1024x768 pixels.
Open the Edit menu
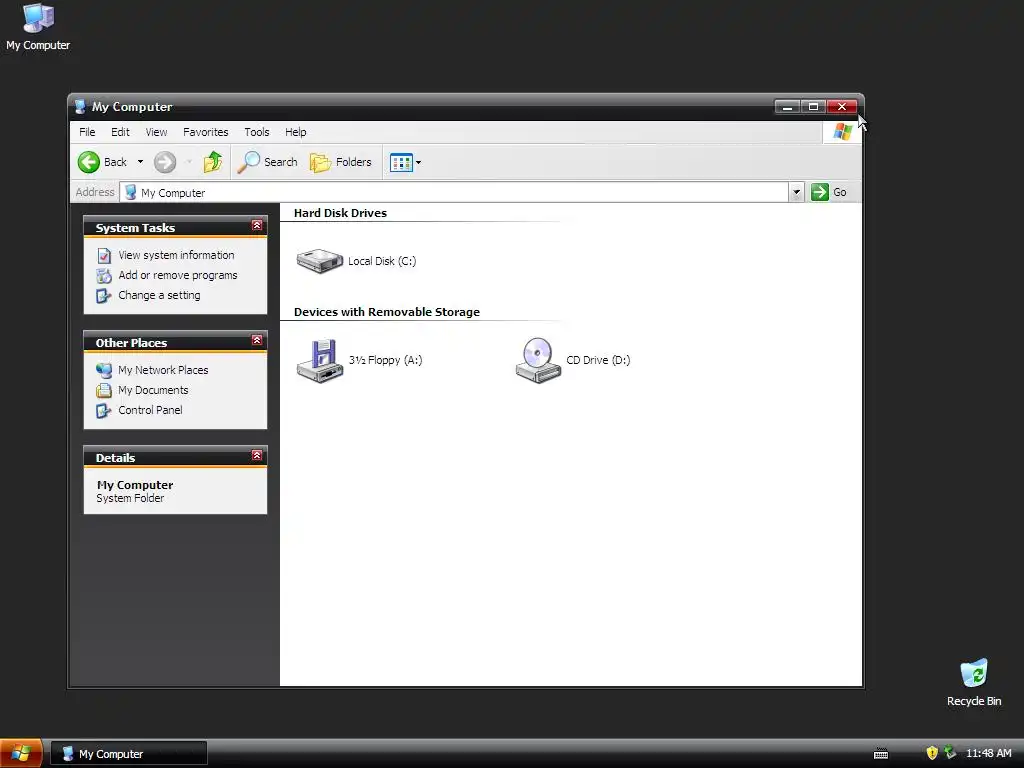coord(120,132)
